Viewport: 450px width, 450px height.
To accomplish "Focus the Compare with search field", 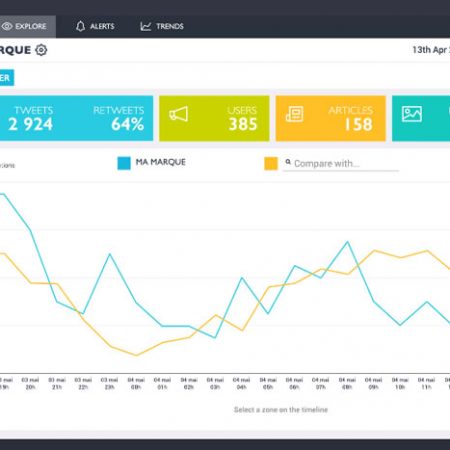I will [x=341, y=164].
